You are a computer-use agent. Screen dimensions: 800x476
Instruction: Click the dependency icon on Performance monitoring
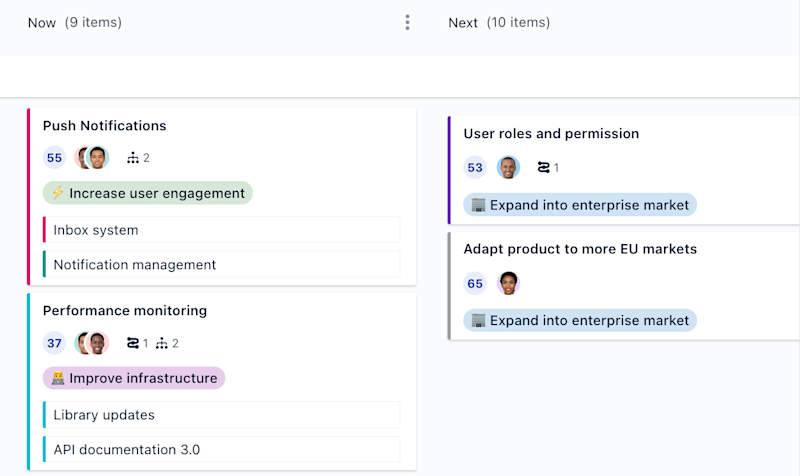click(x=133, y=344)
